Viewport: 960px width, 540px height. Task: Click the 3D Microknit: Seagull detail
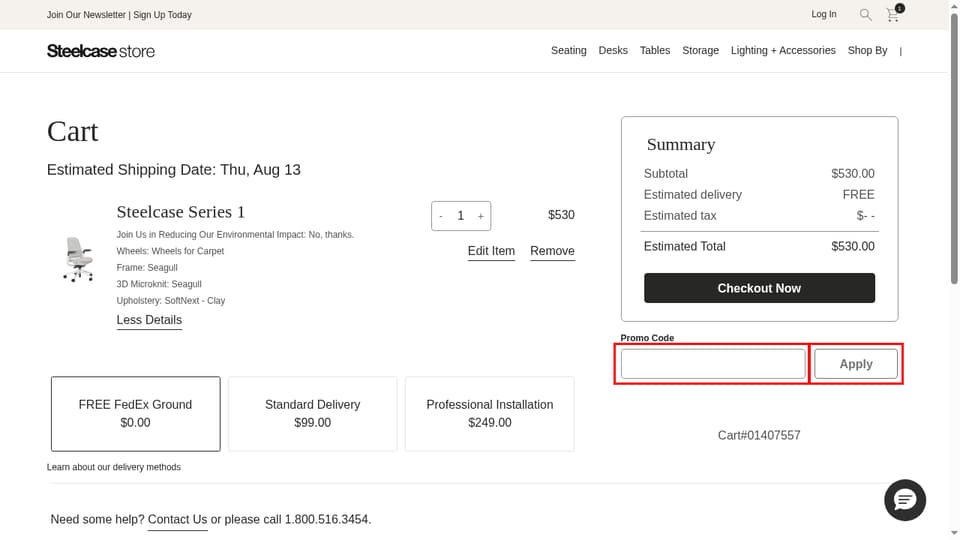click(x=159, y=284)
